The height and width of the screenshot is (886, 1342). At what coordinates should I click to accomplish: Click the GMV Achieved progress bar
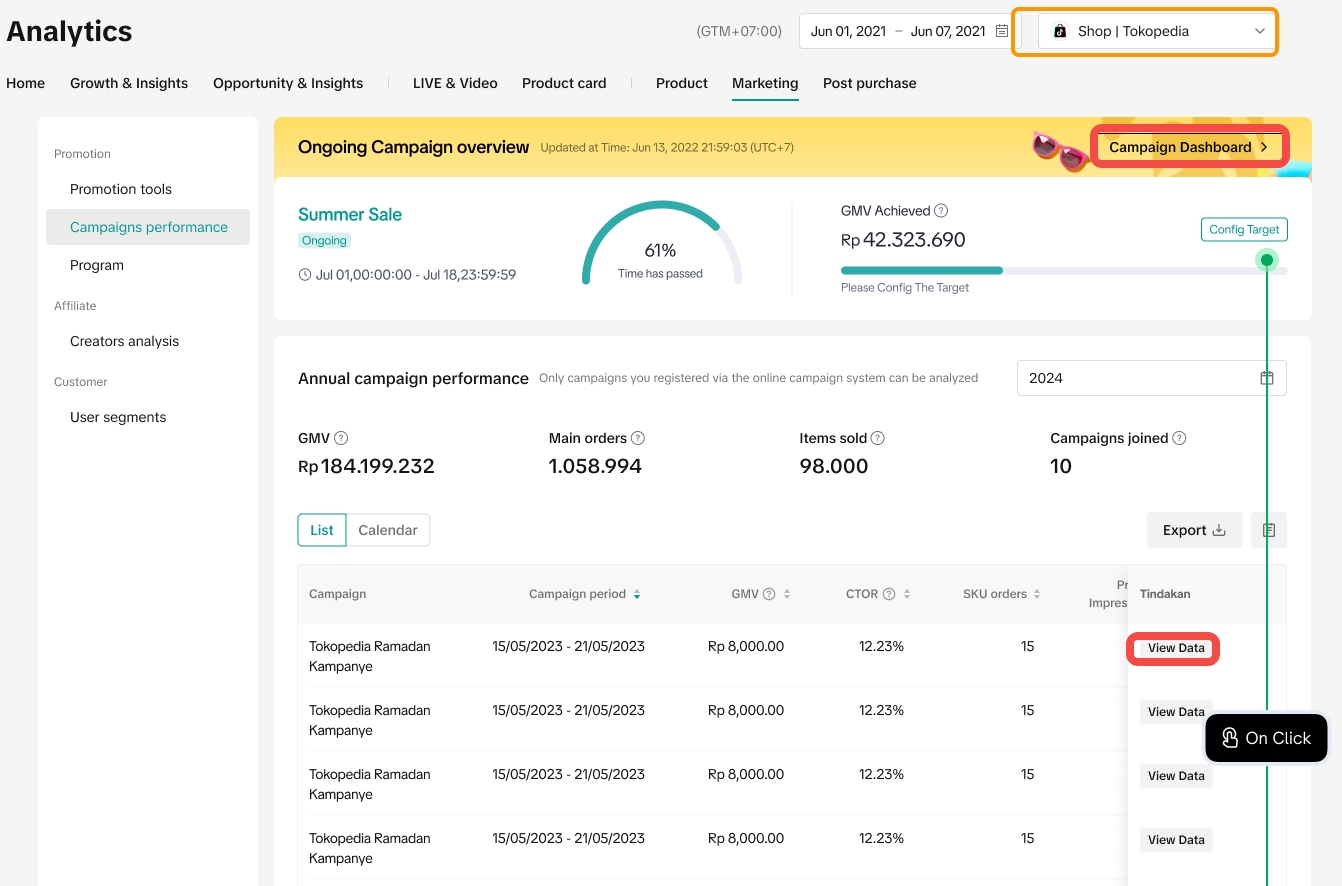(x=1063, y=270)
